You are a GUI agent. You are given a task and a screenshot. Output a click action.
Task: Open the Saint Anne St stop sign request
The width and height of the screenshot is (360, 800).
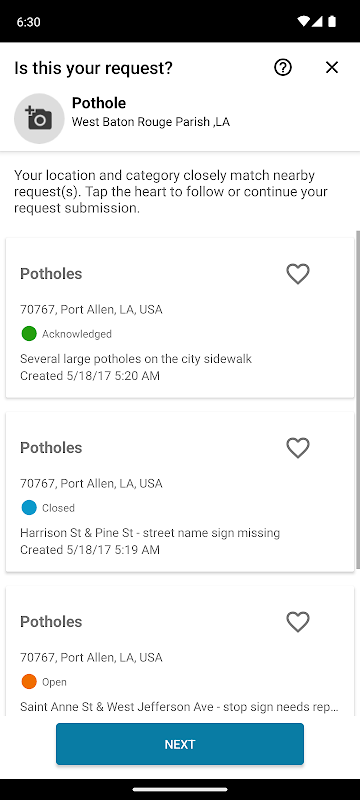click(180, 651)
